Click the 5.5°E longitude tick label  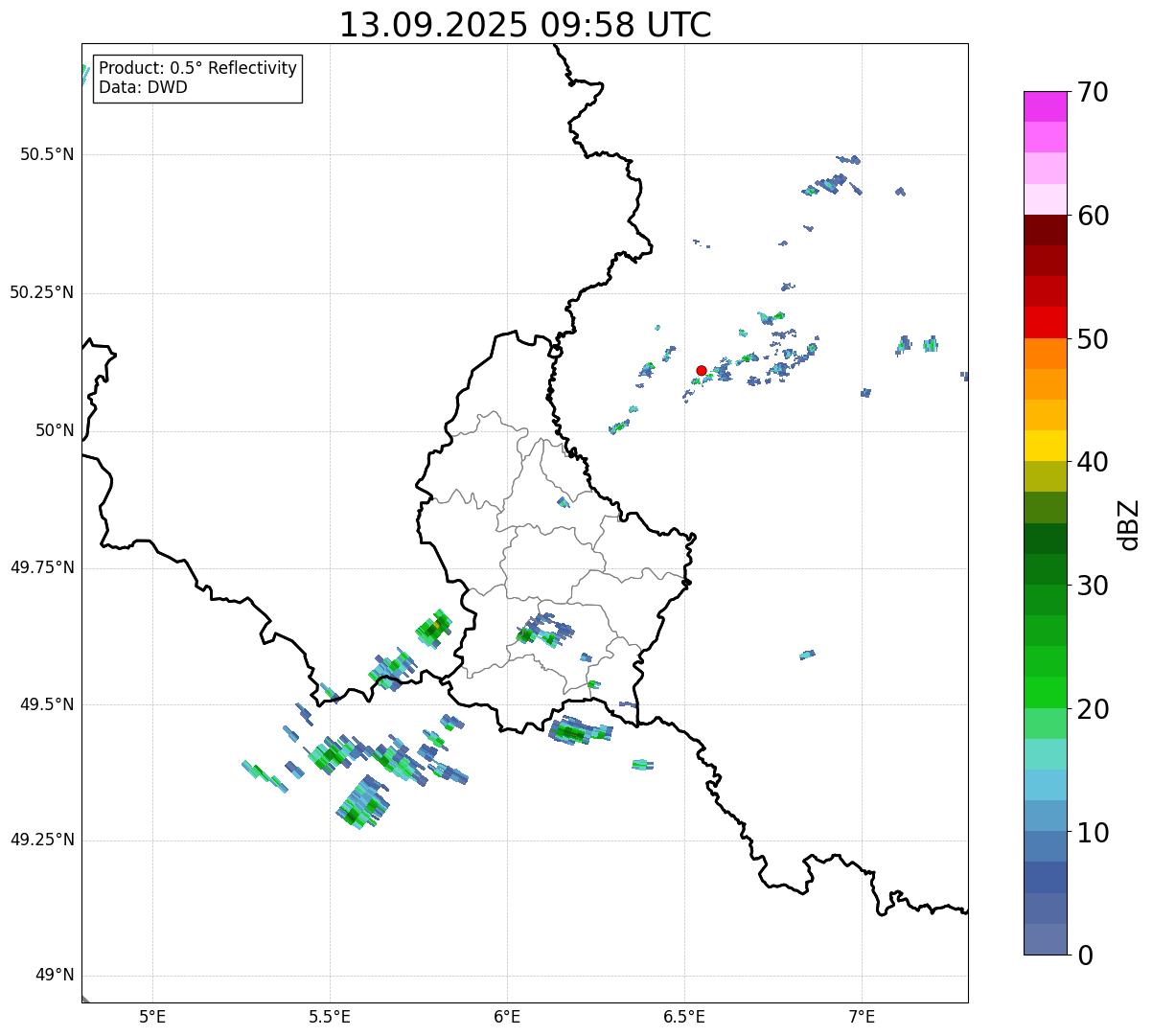click(x=330, y=1016)
